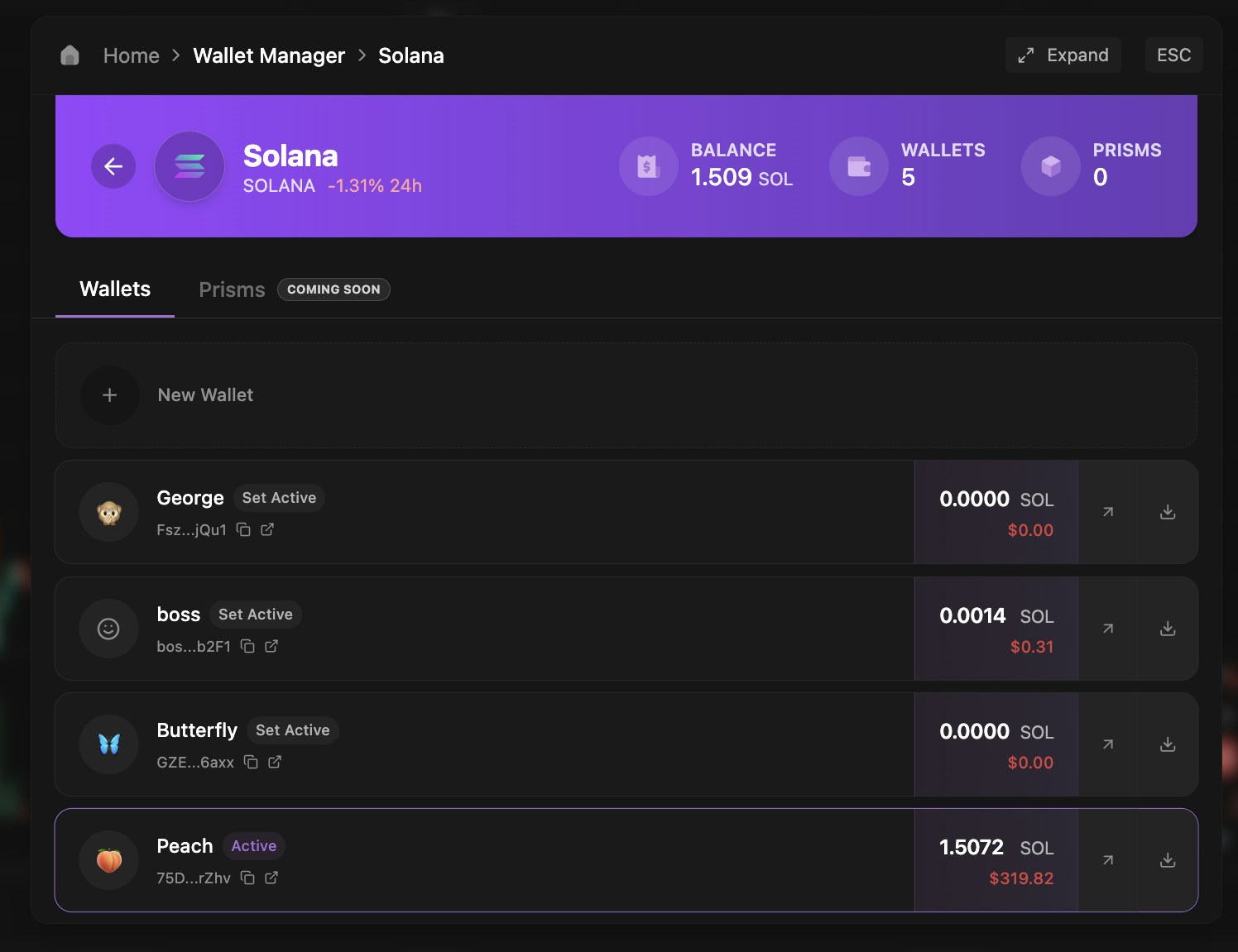The height and width of the screenshot is (952, 1238).
Task: Click the home icon in breadcrumb
Action: (70, 55)
